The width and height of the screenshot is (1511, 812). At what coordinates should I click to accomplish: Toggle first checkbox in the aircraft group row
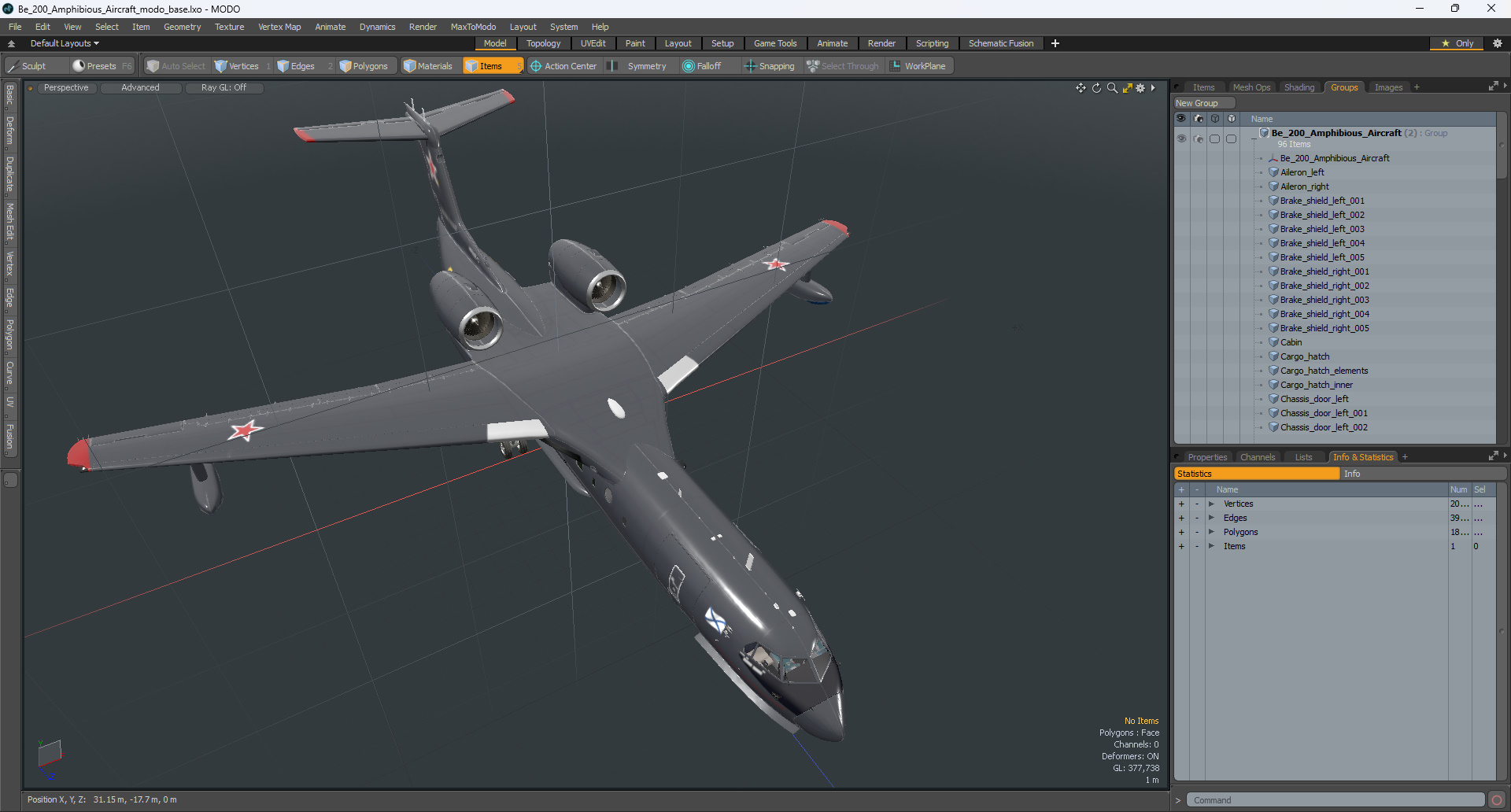(1215, 138)
